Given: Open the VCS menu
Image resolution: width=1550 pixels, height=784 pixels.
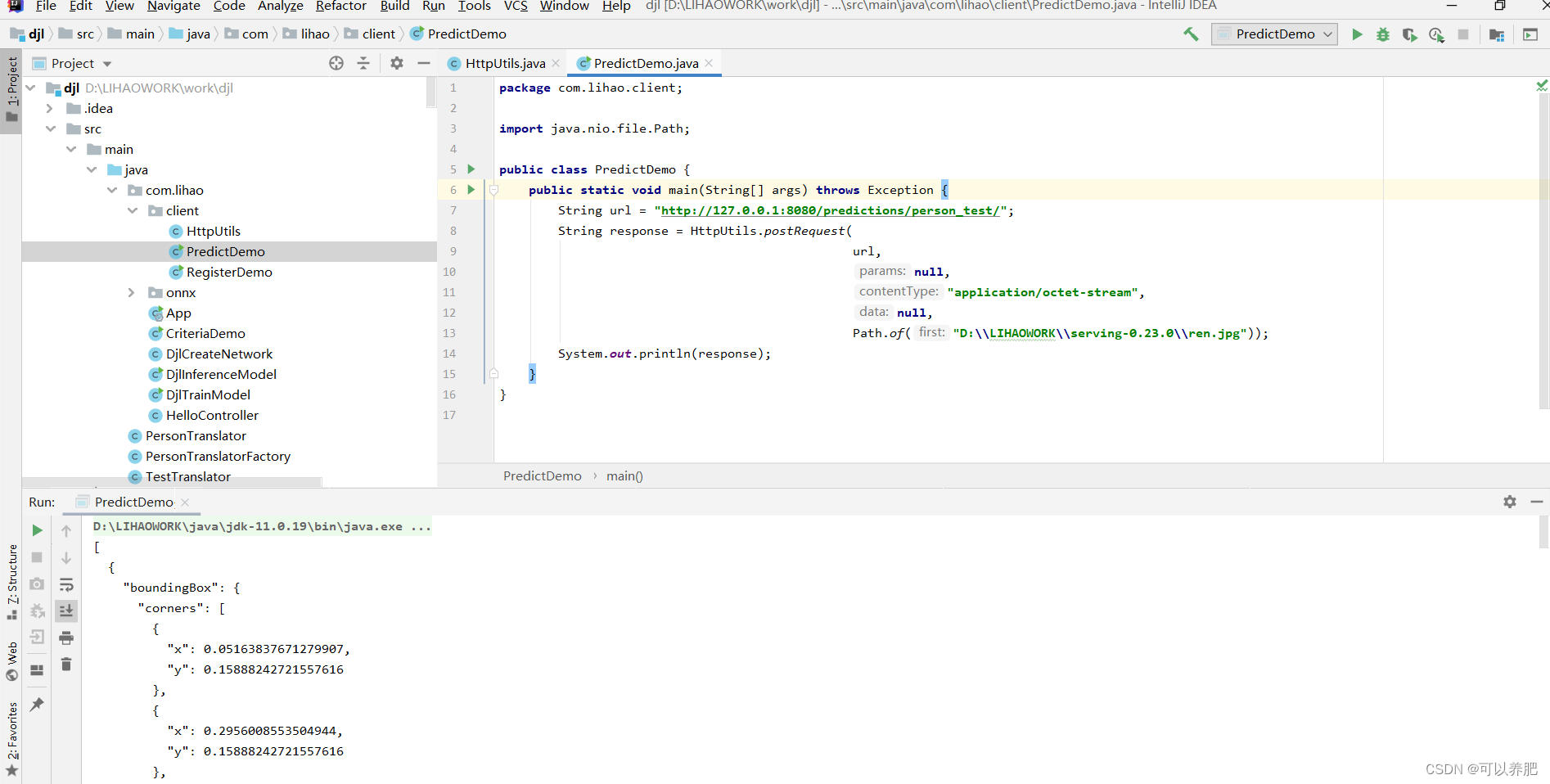Looking at the screenshot, I should pyautogui.click(x=516, y=6).
